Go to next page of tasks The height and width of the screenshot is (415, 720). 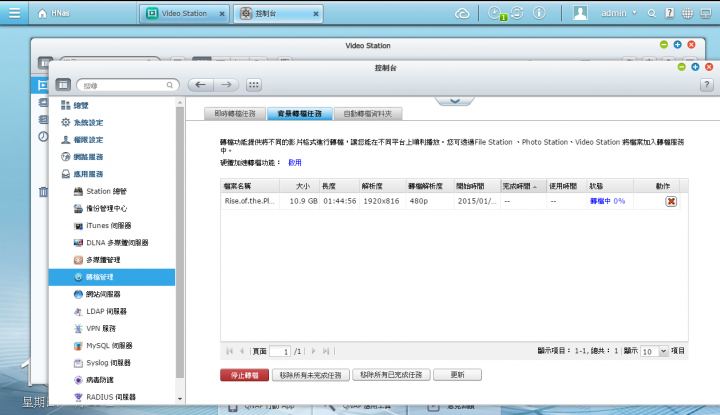coord(313,351)
